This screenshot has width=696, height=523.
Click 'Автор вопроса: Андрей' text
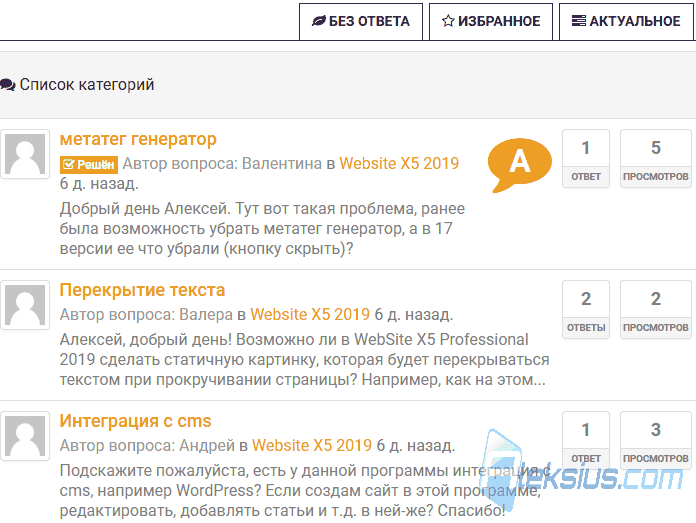click(147, 445)
